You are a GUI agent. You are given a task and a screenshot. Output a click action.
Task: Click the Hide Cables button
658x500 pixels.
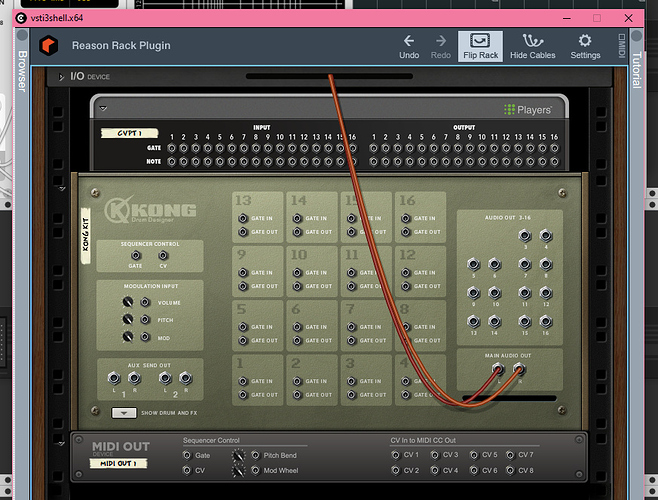point(533,47)
